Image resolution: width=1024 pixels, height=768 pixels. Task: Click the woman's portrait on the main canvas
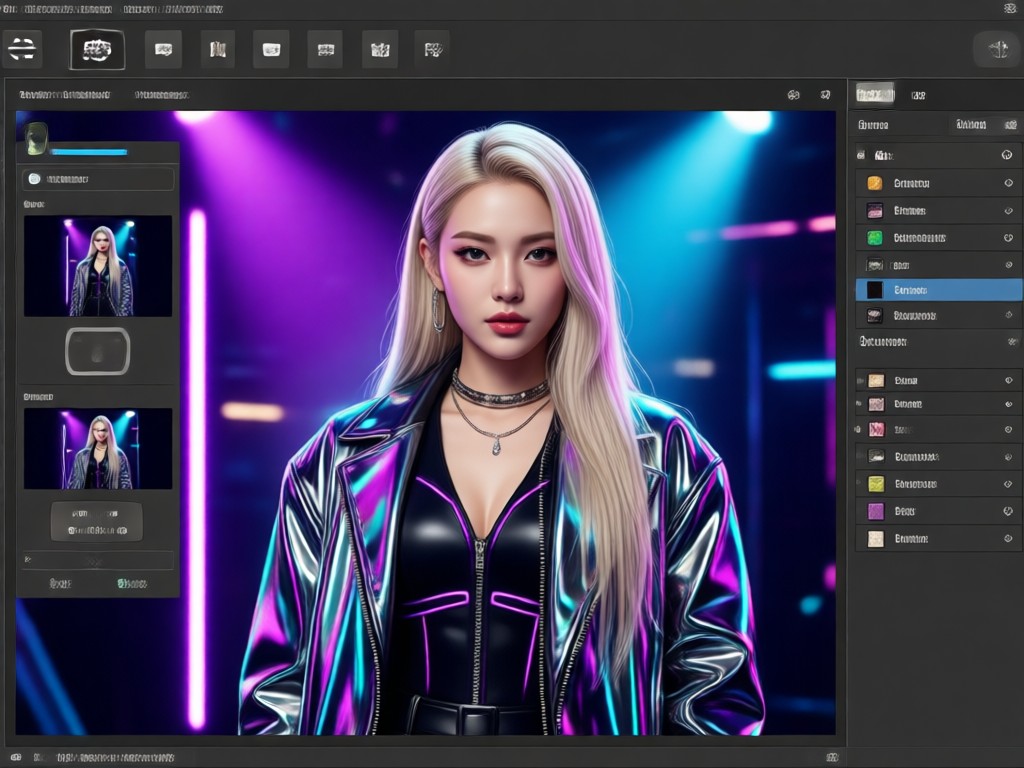503,424
